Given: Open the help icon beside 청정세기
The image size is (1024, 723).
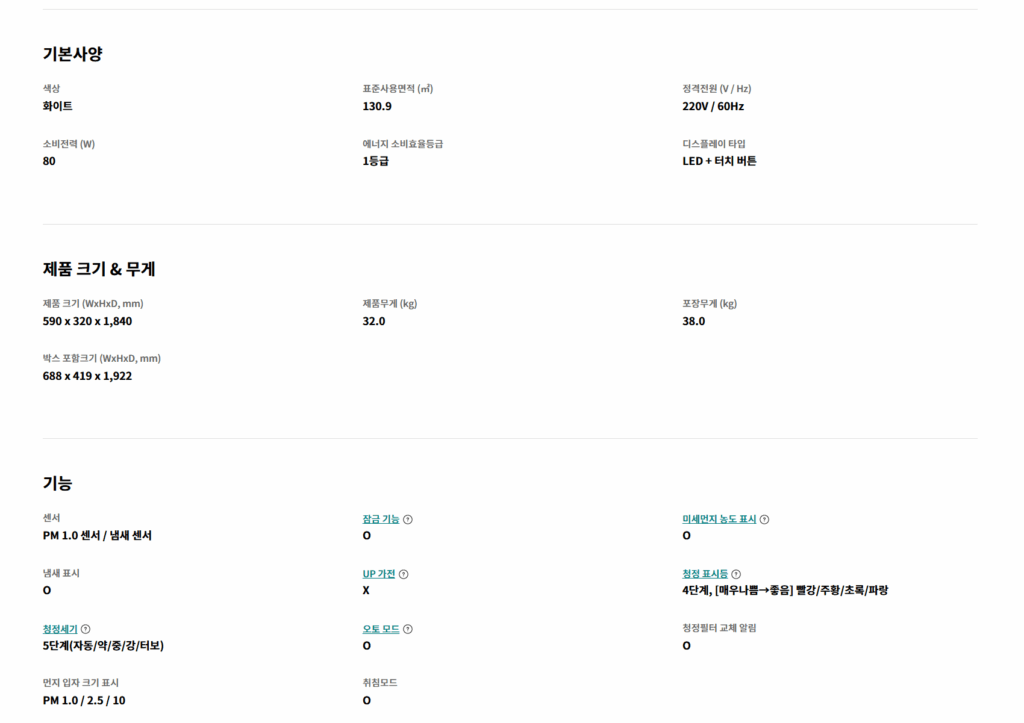Looking at the screenshot, I should point(86,629).
